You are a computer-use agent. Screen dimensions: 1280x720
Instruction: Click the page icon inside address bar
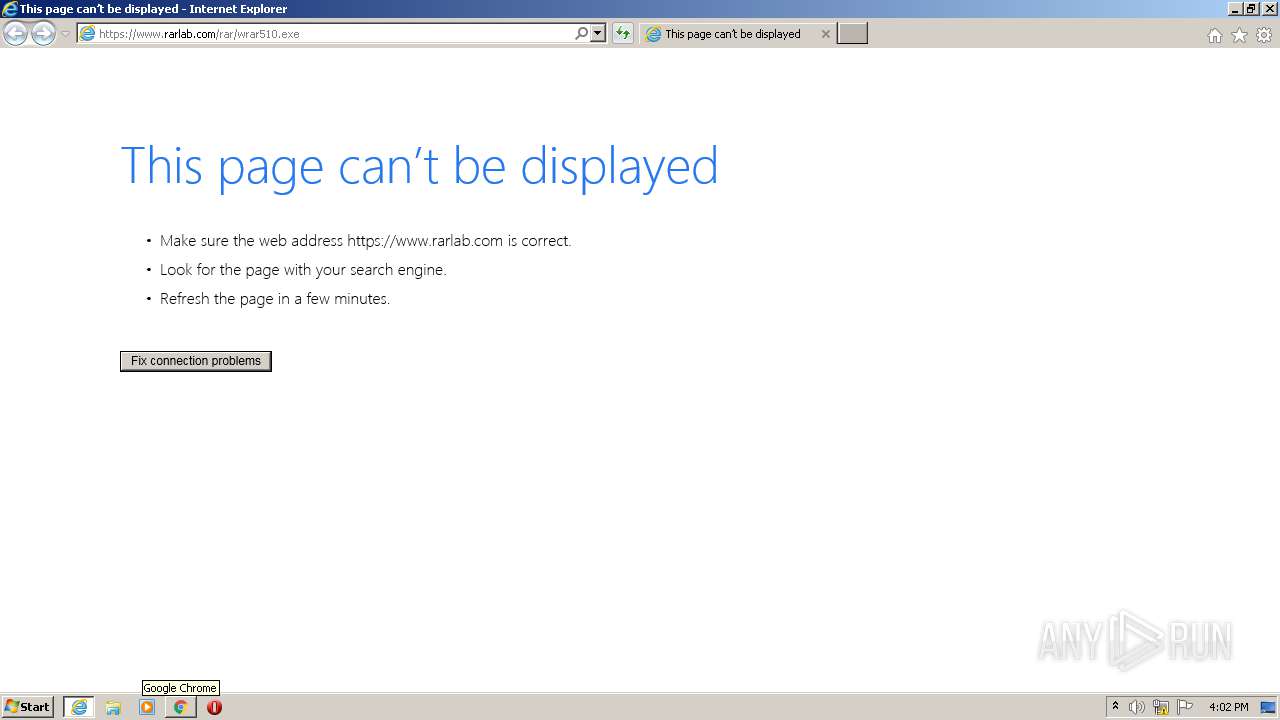tap(87, 34)
